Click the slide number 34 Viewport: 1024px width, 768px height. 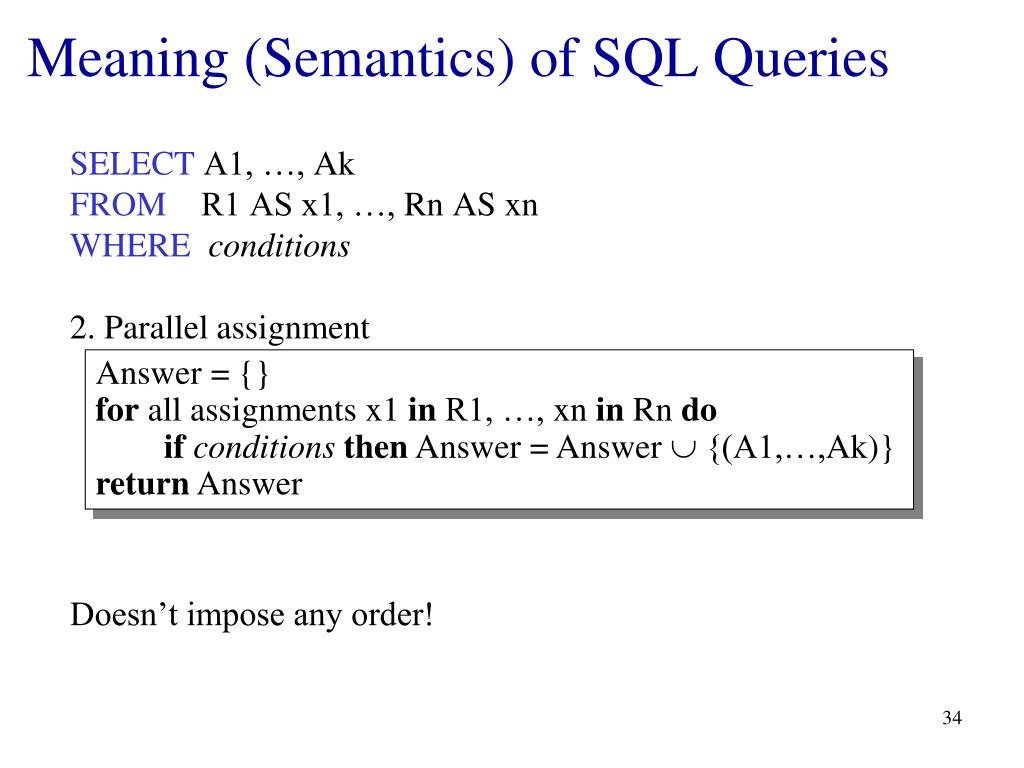coord(951,719)
